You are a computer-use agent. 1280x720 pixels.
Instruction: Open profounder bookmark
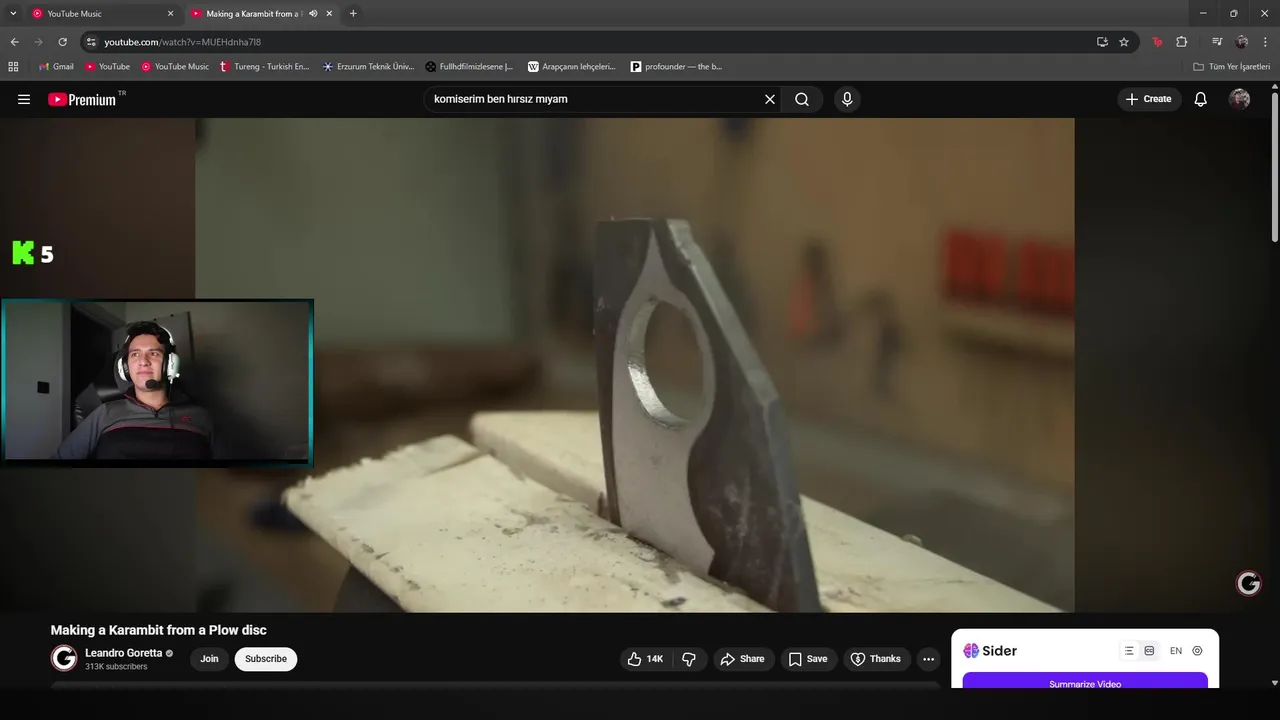pos(677,67)
